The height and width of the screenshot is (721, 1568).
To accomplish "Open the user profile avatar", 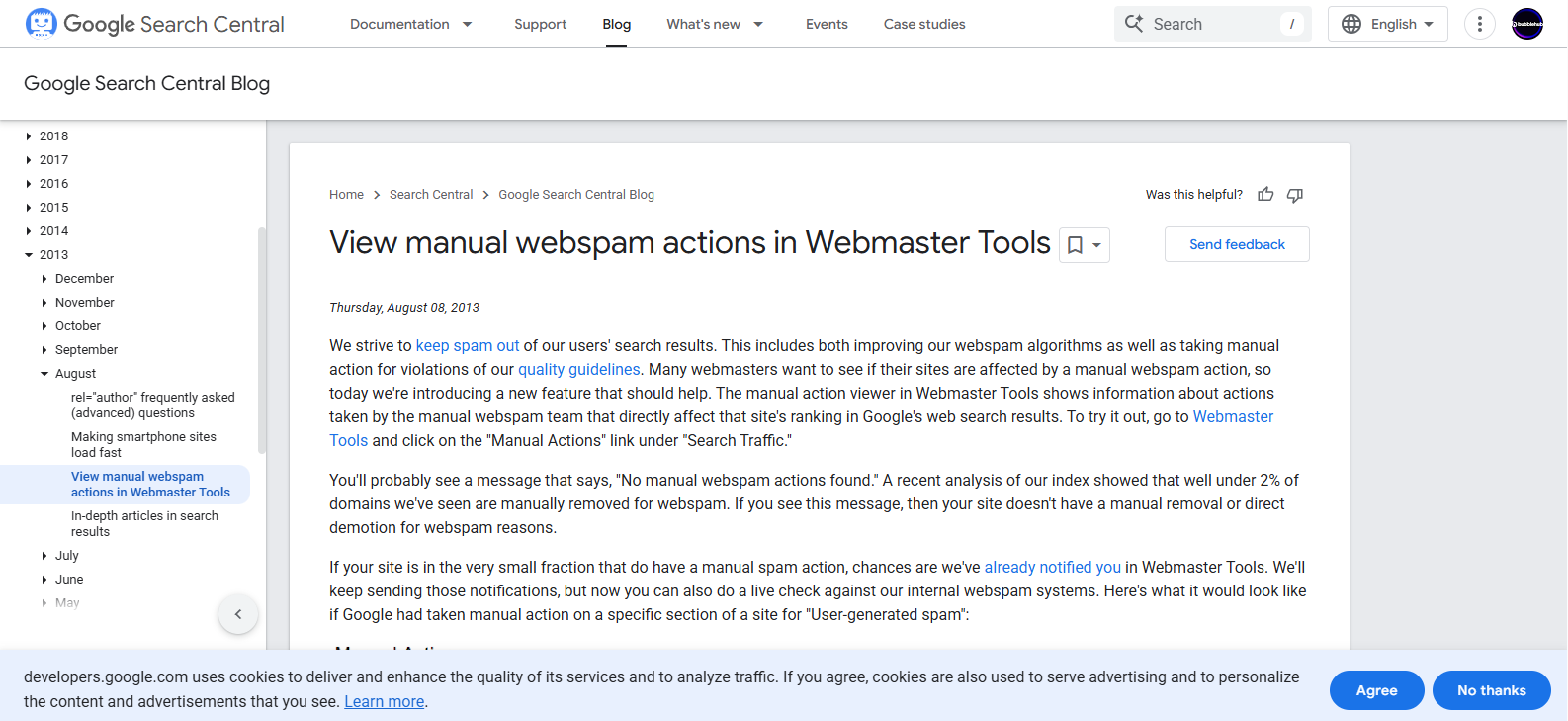I will coord(1527,24).
